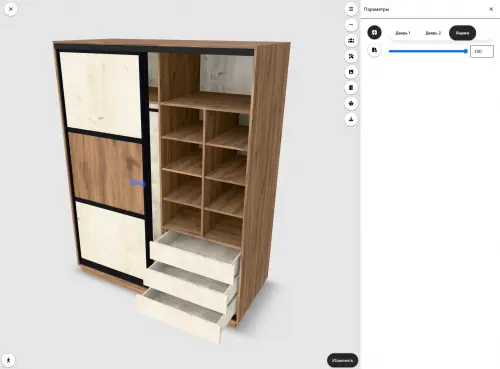This screenshot has height=369, width=500.
Task: Click the bottom cone-shaped icon in the toolbar
Action: pos(351,119)
